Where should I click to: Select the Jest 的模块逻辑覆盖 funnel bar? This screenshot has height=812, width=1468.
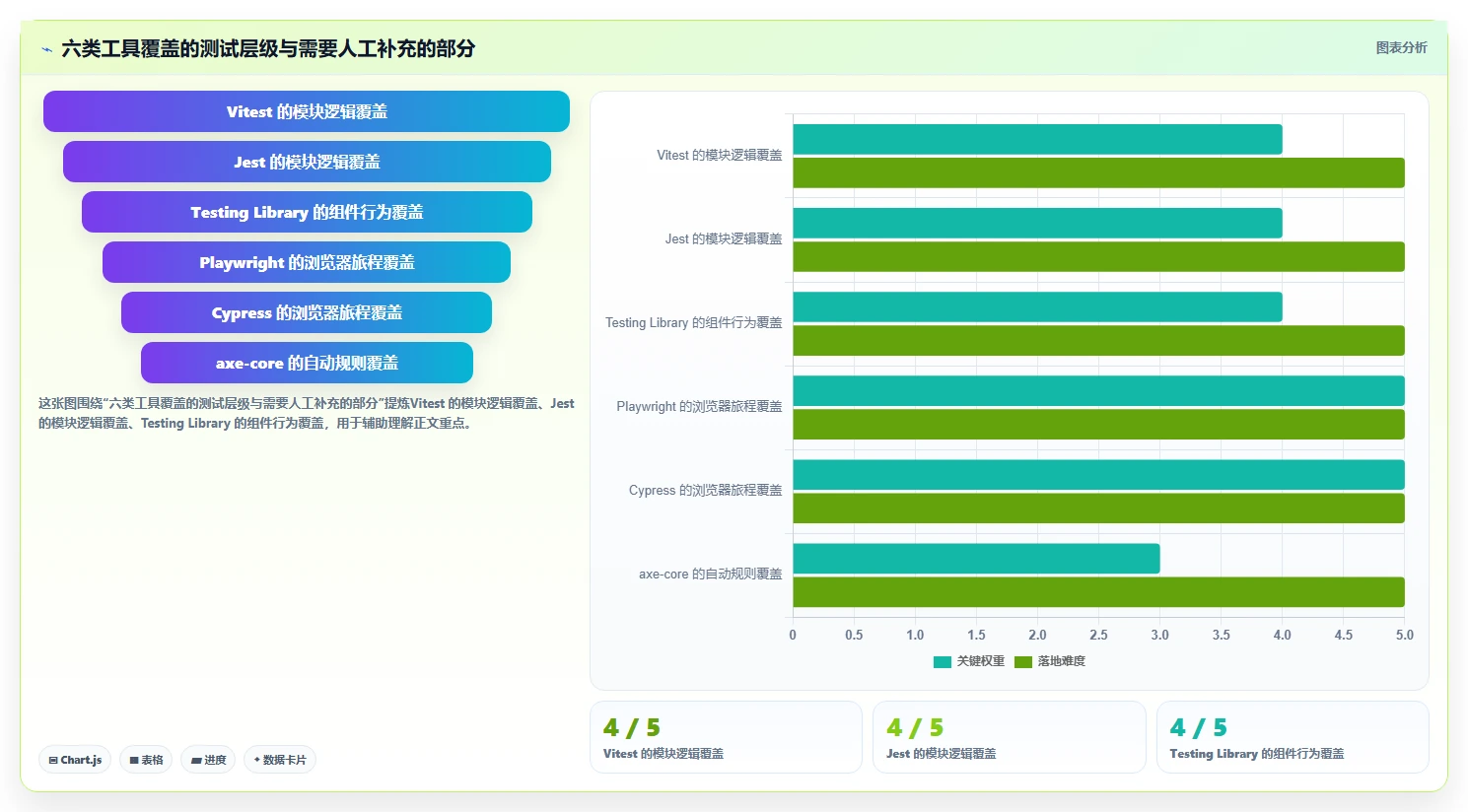click(x=307, y=162)
